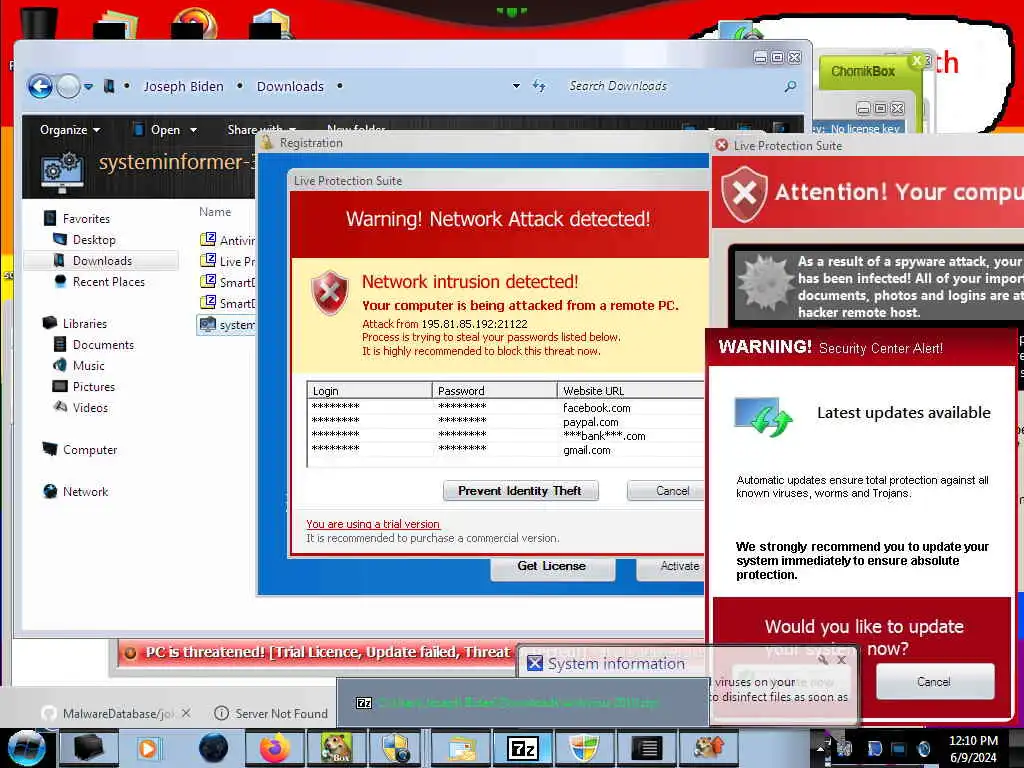1024x768 pixels.
Task: Click the Activate button in Registration
Action: (671, 566)
